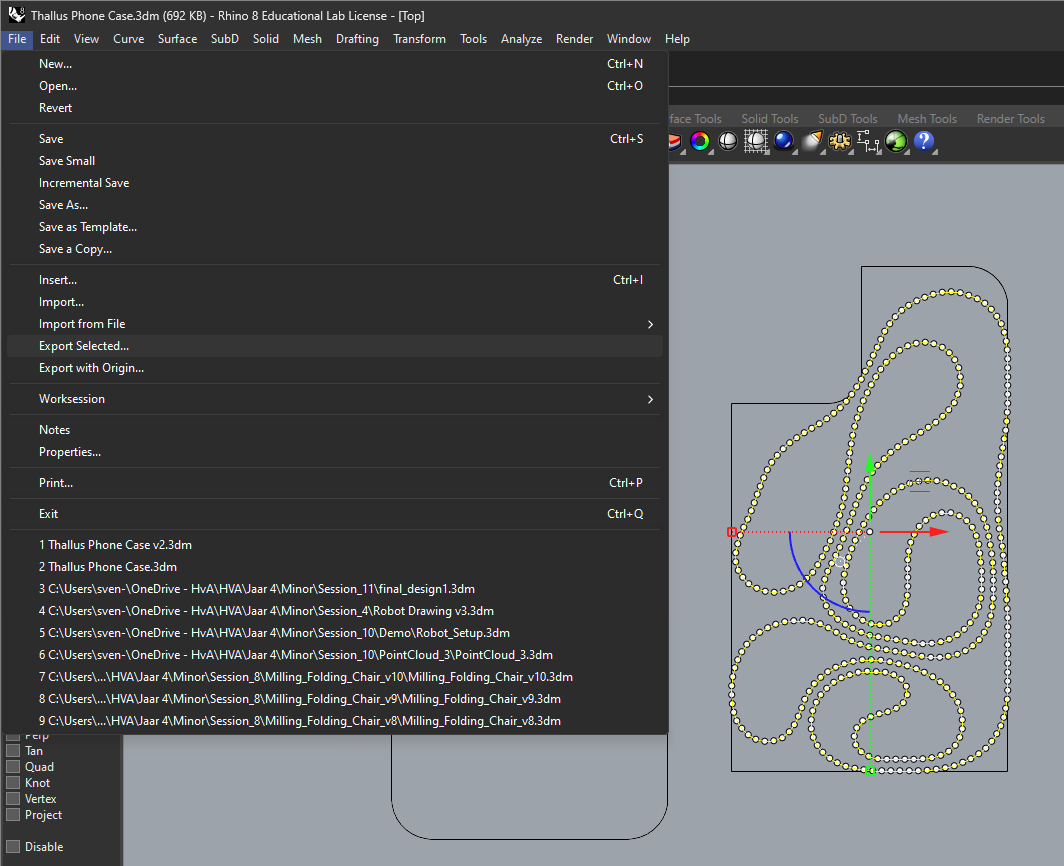This screenshot has width=1064, height=866.
Task: Choose Export Selected from File menu
Action: pyautogui.click(x=84, y=346)
